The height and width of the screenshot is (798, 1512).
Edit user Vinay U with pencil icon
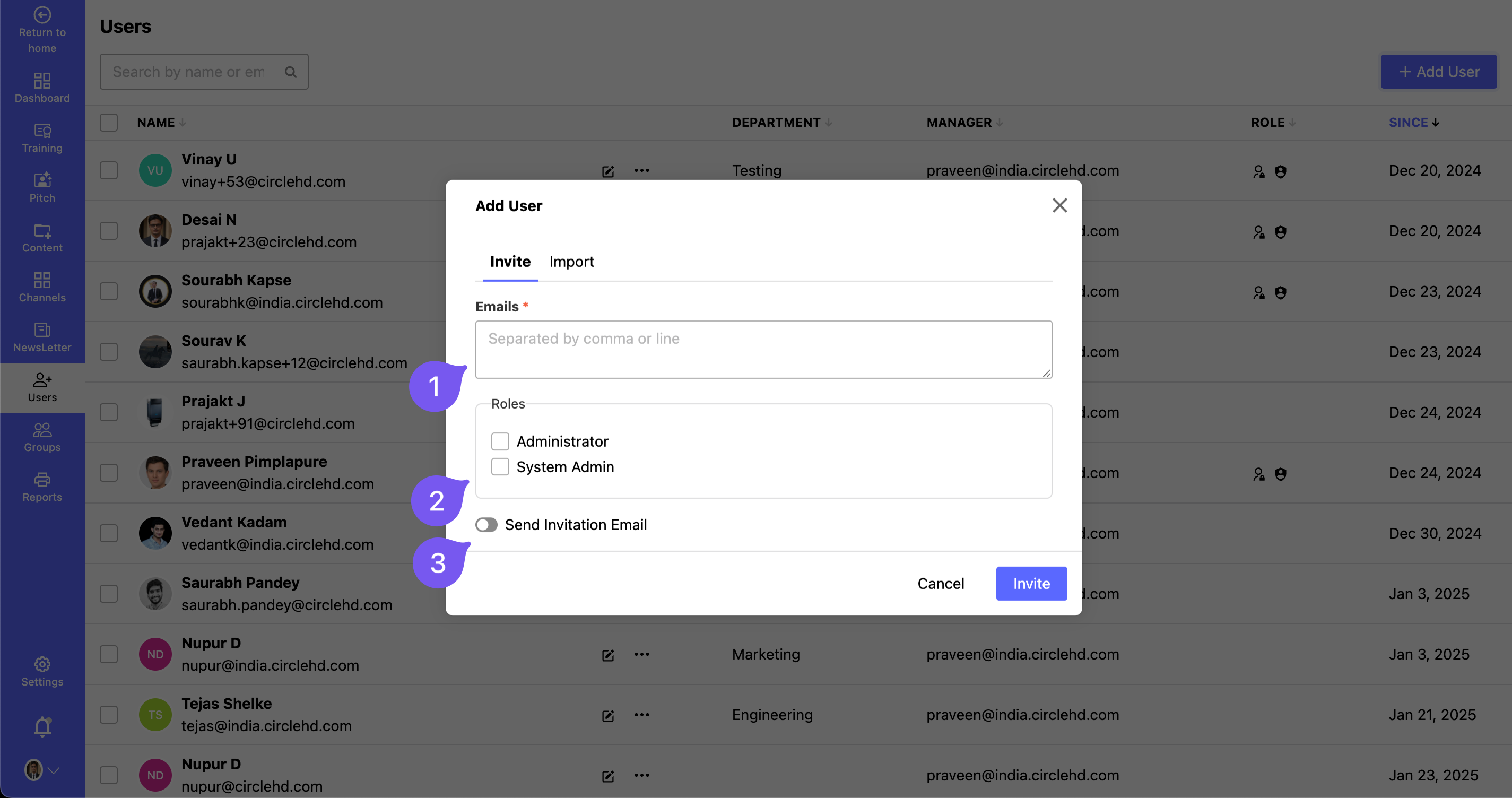pyautogui.click(x=608, y=171)
